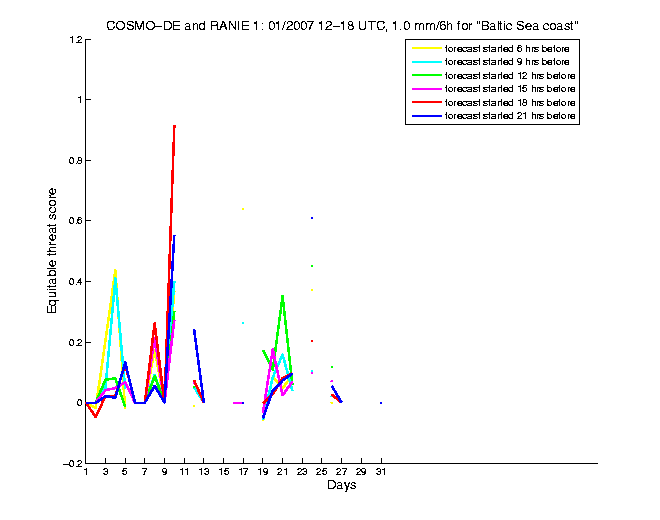Click the 'Days' x-axis label
This screenshot has width=660, height=520.
tap(341, 485)
